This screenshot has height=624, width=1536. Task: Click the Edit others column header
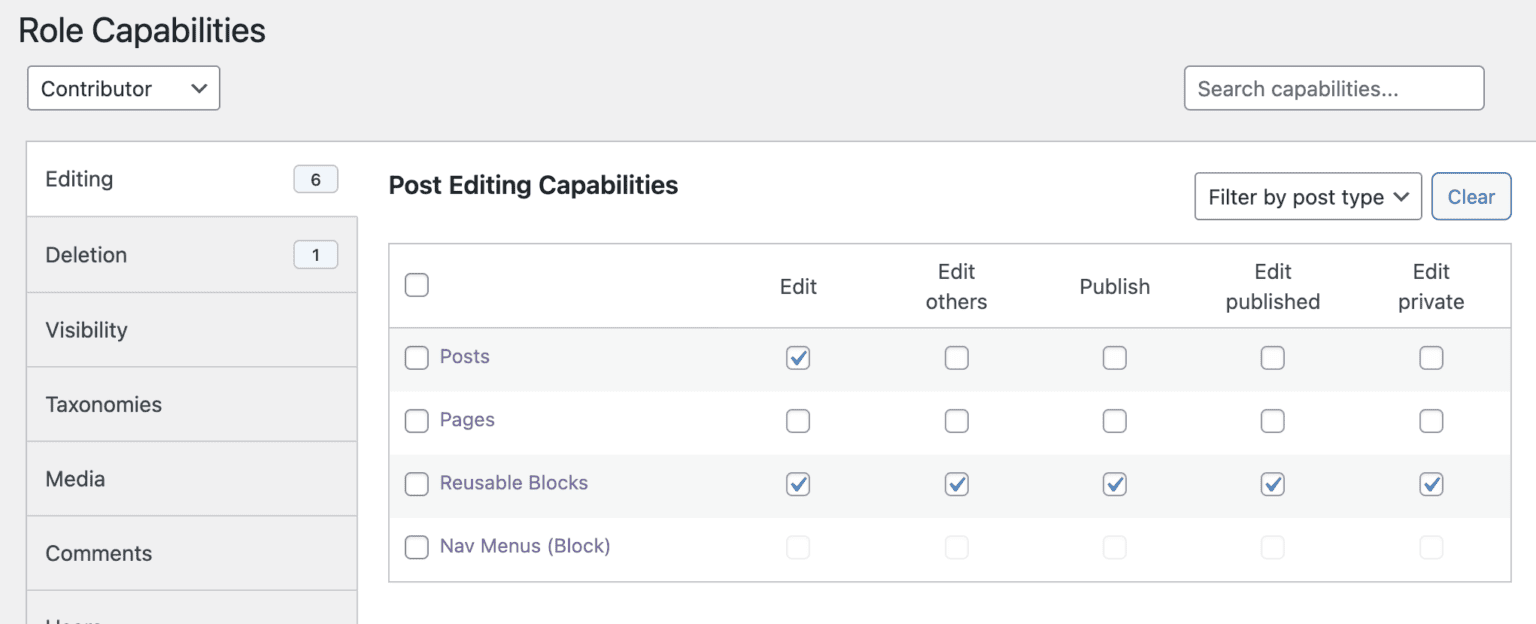957,286
